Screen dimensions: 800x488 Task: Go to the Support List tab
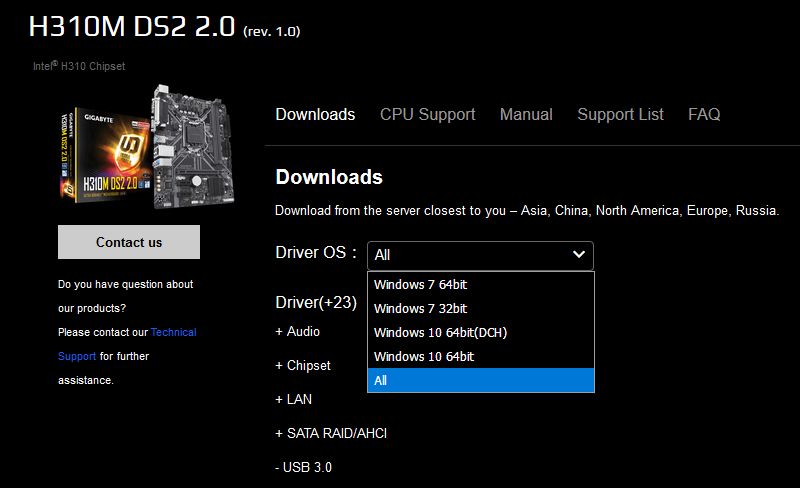(620, 114)
